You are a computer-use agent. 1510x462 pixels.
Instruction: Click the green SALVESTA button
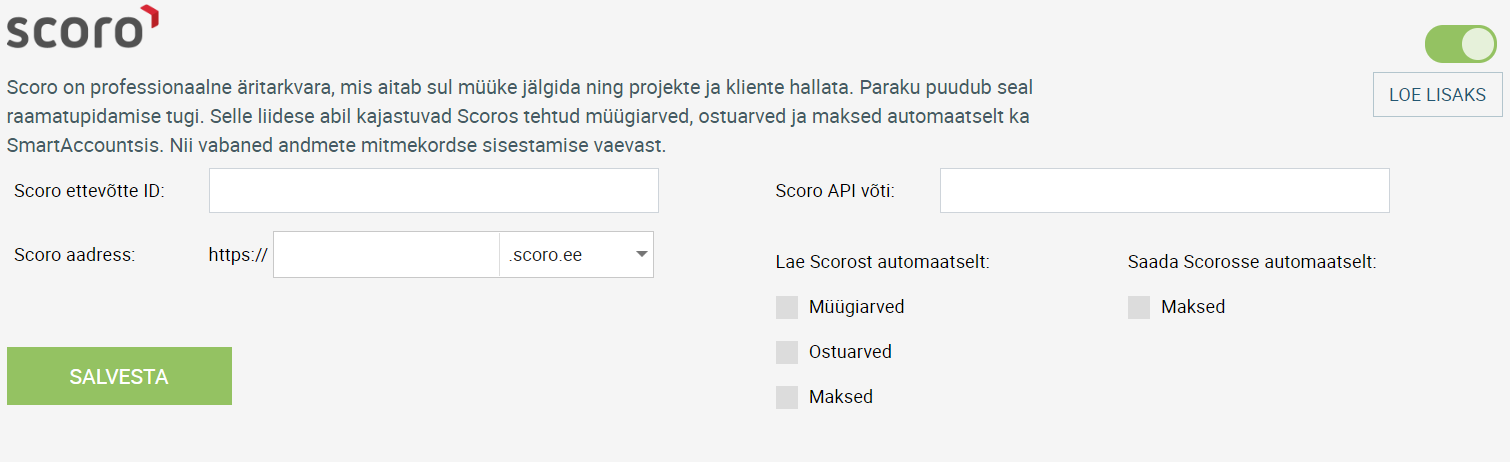[x=119, y=376]
